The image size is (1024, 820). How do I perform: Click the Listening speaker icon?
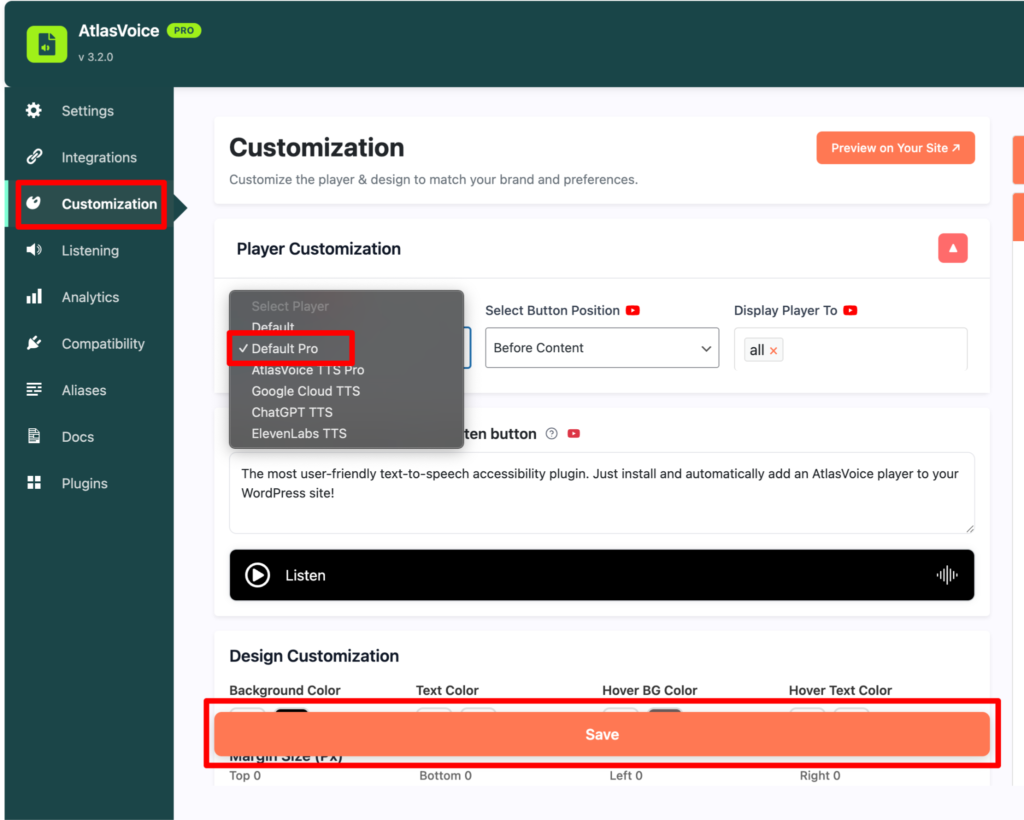click(34, 250)
